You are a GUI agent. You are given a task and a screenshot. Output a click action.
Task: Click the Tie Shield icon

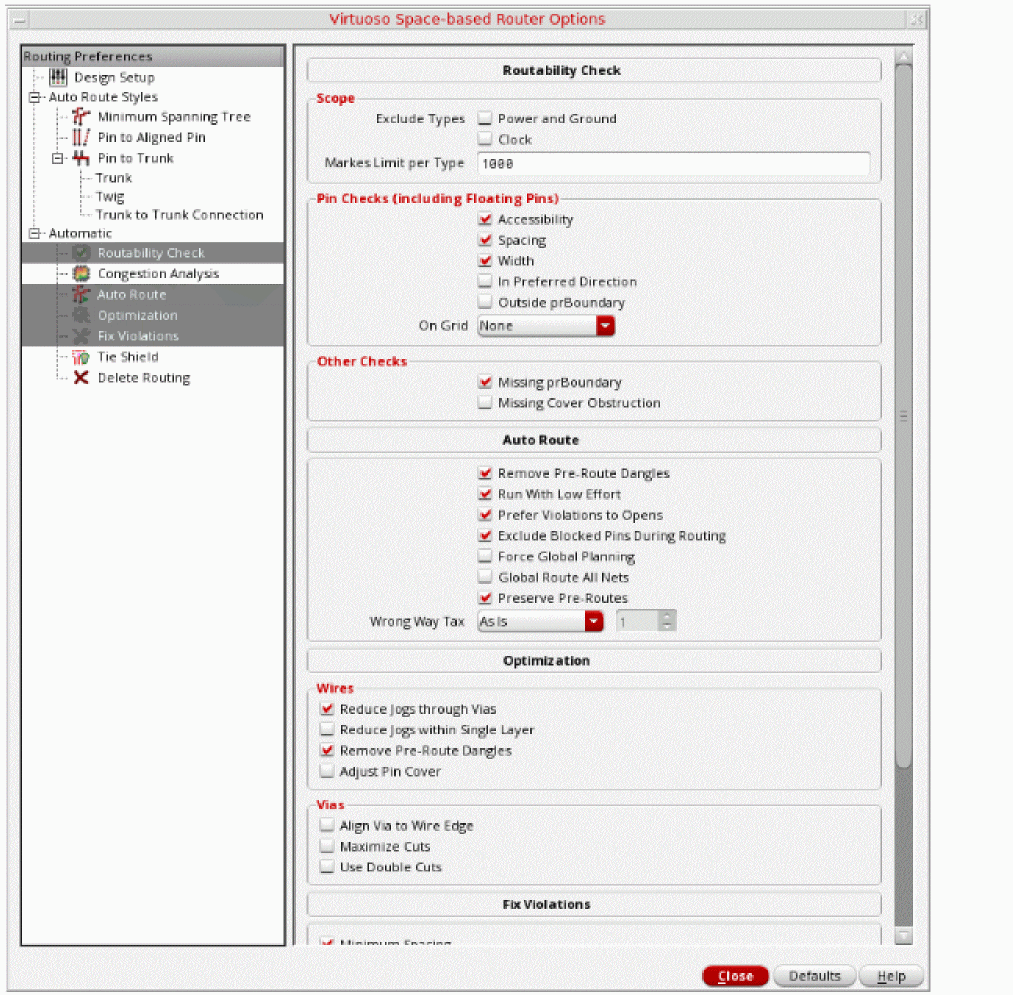click(x=81, y=357)
